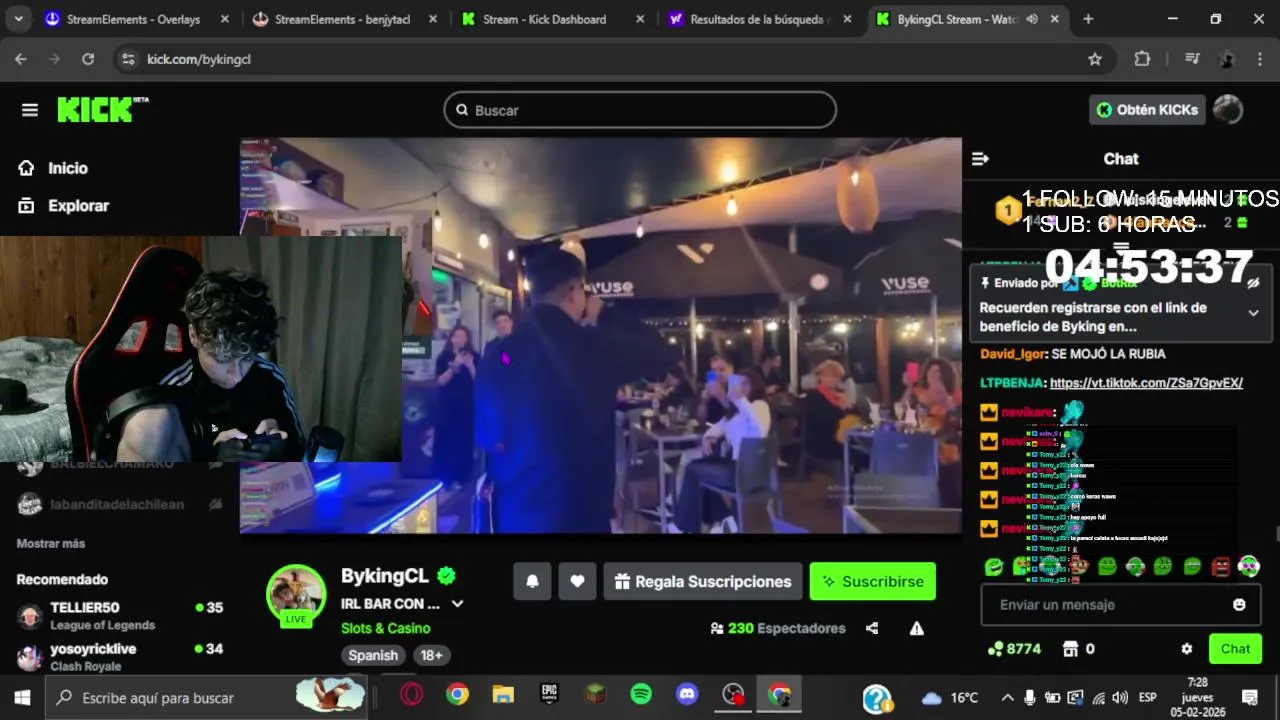Click the Enviar un mensaje input

(1106, 605)
